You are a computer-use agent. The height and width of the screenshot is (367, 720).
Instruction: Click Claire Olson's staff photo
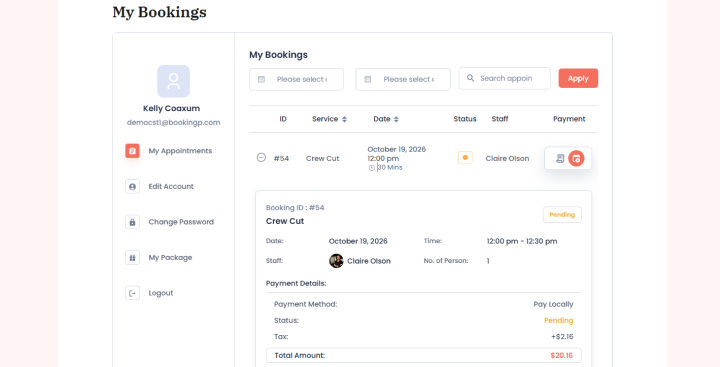tap(336, 261)
